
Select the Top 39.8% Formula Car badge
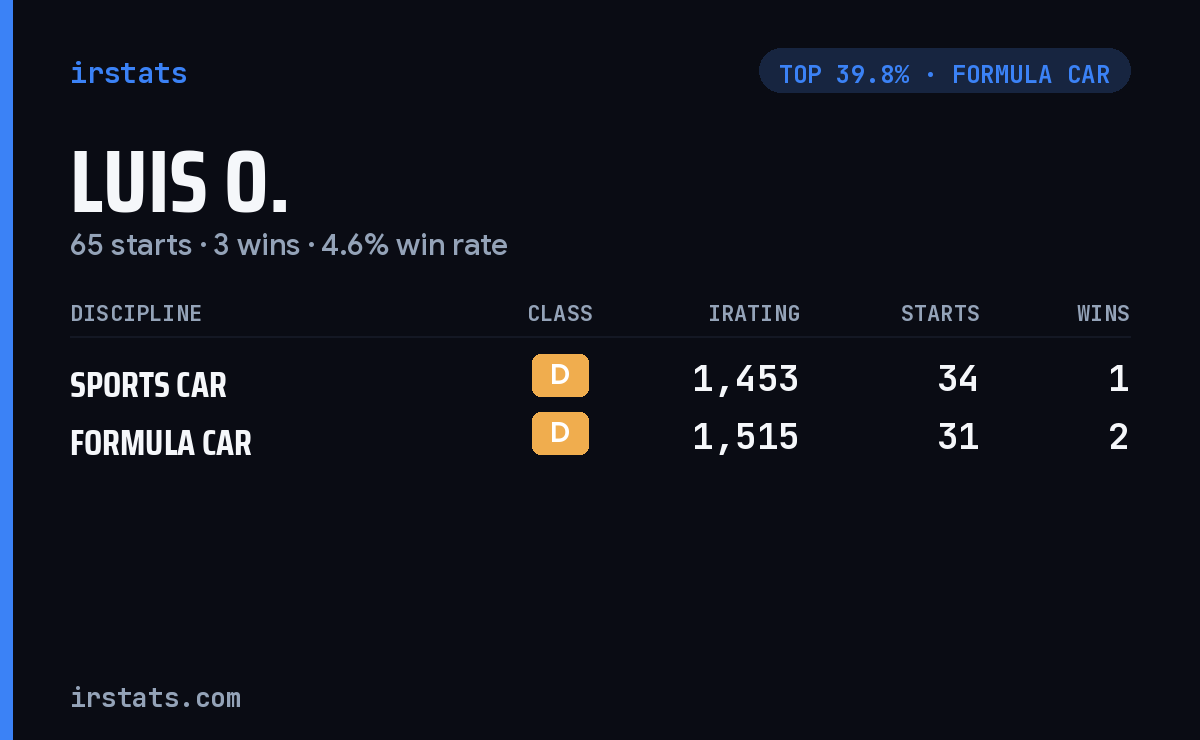point(945,71)
